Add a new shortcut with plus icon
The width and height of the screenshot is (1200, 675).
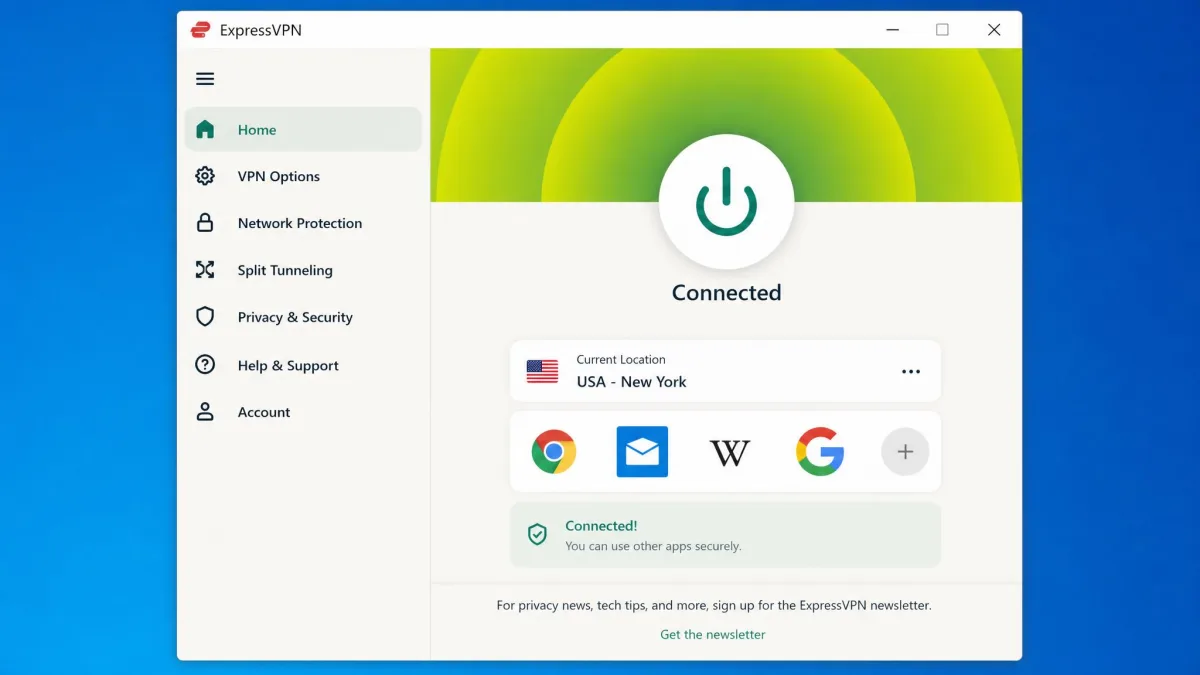click(905, 451)
